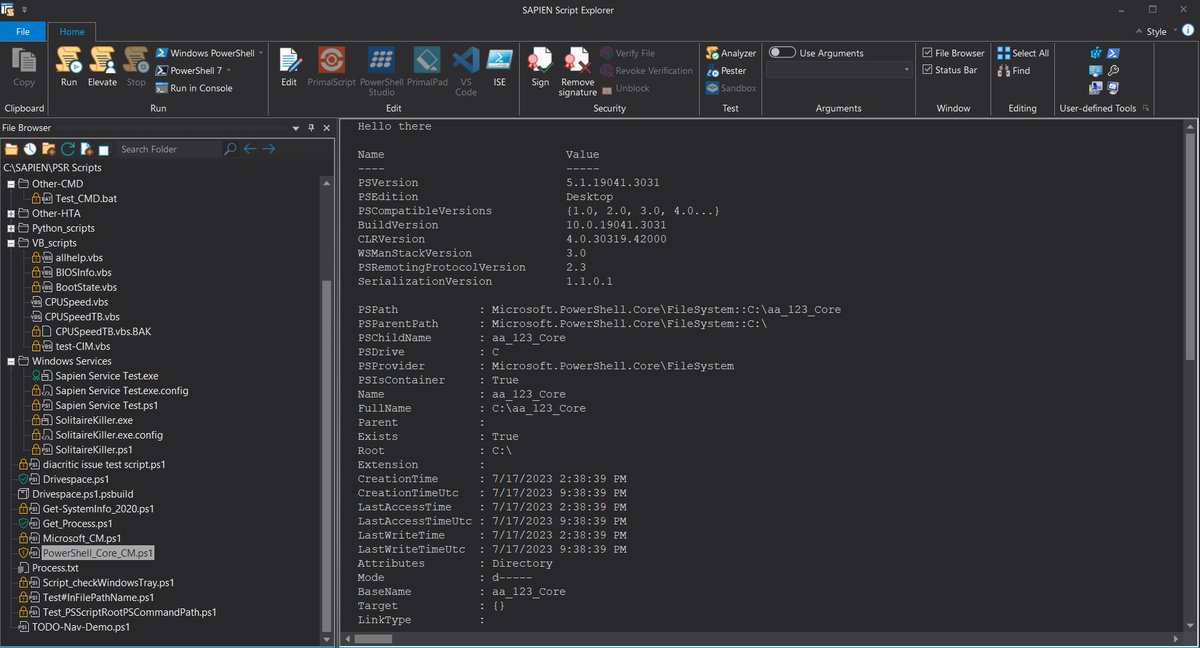This screenshot has width=1200, height=648.
Task: Launch the Script Analyzer
Action: click(731, 53)
